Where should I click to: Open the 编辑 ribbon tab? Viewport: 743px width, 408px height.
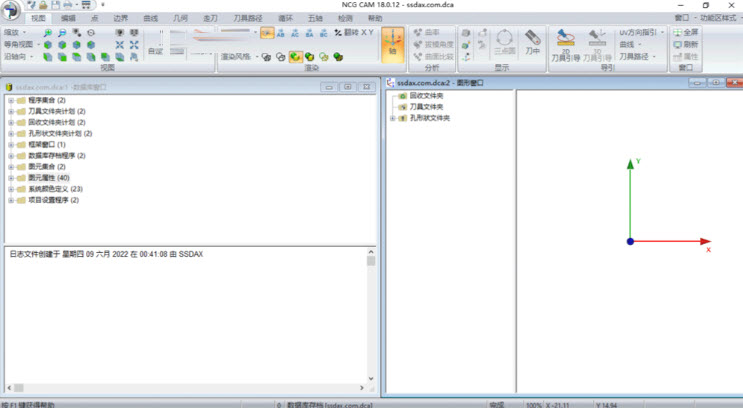coord(68,18)
